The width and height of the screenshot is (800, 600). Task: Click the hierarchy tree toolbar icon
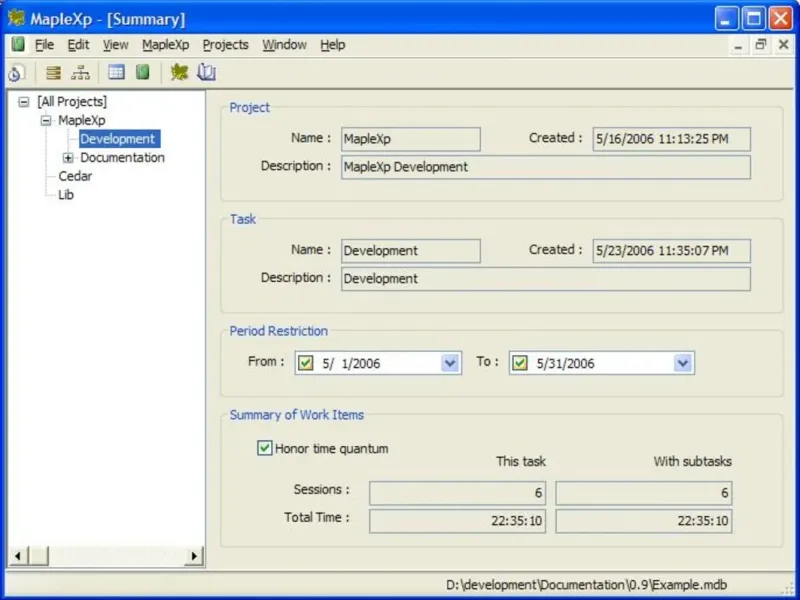click(x=80, y=72)
